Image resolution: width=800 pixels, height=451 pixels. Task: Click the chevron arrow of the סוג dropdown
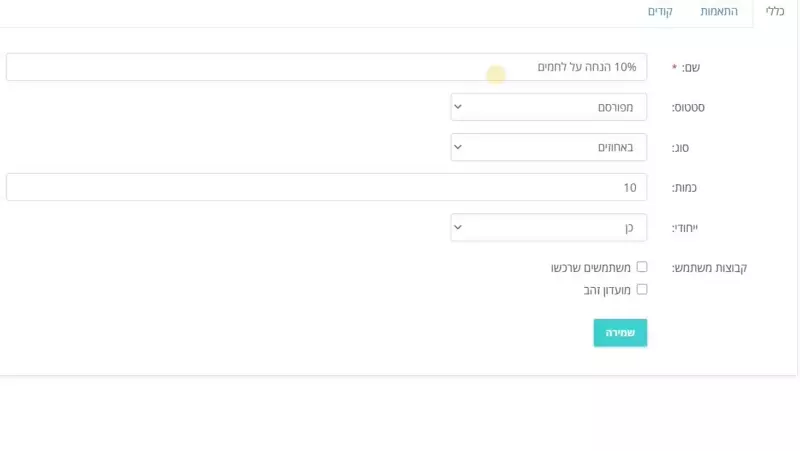[458, 147]
